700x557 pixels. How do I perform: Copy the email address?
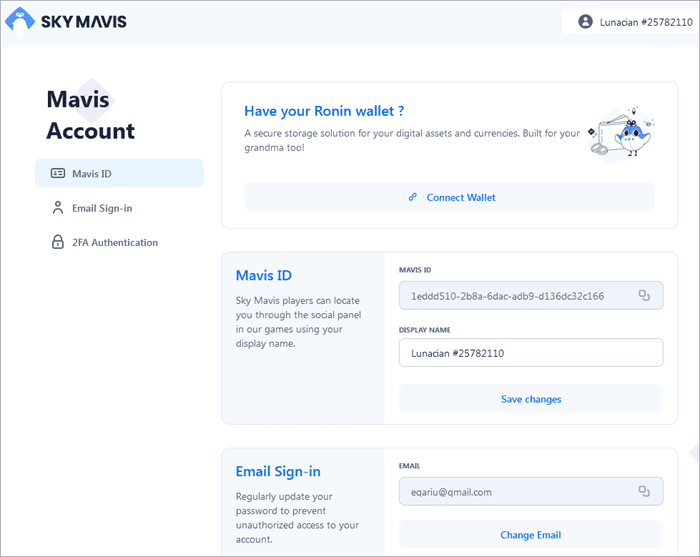click(645, 492)
